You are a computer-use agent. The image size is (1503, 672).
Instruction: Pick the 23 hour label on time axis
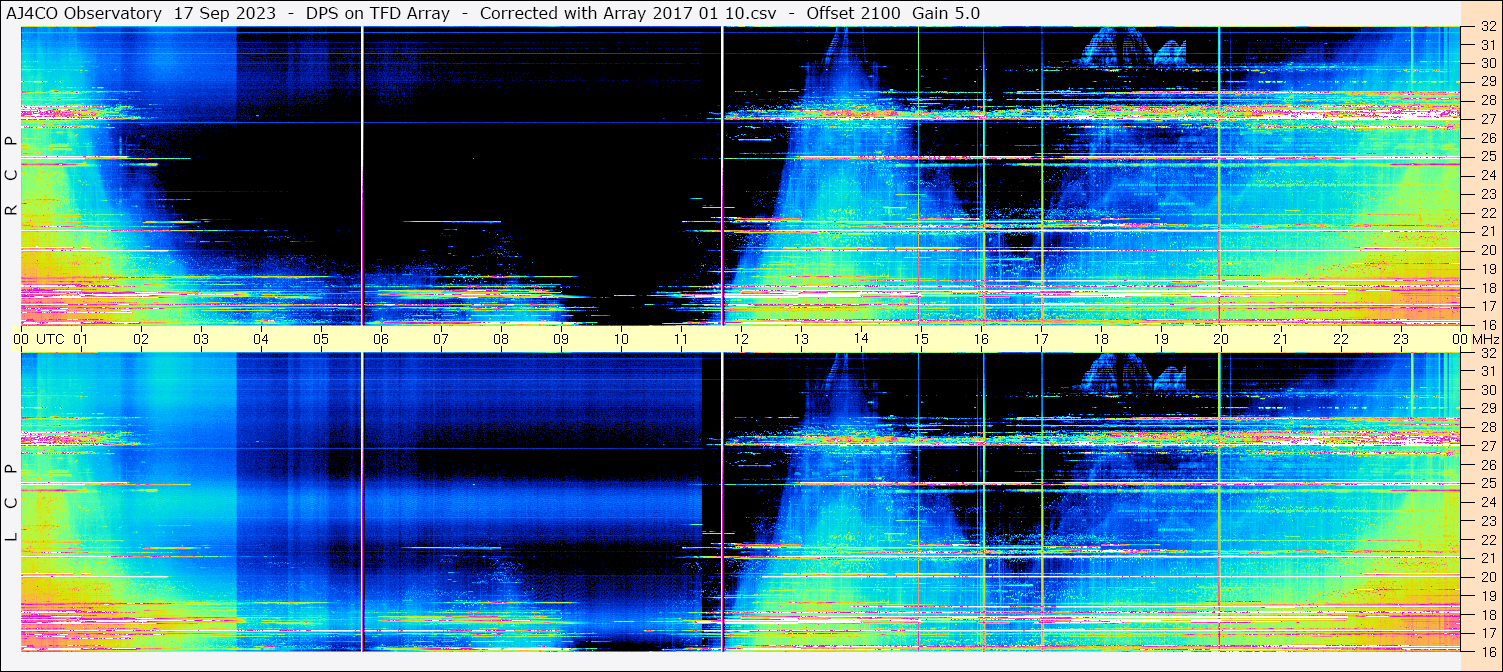1401,339
